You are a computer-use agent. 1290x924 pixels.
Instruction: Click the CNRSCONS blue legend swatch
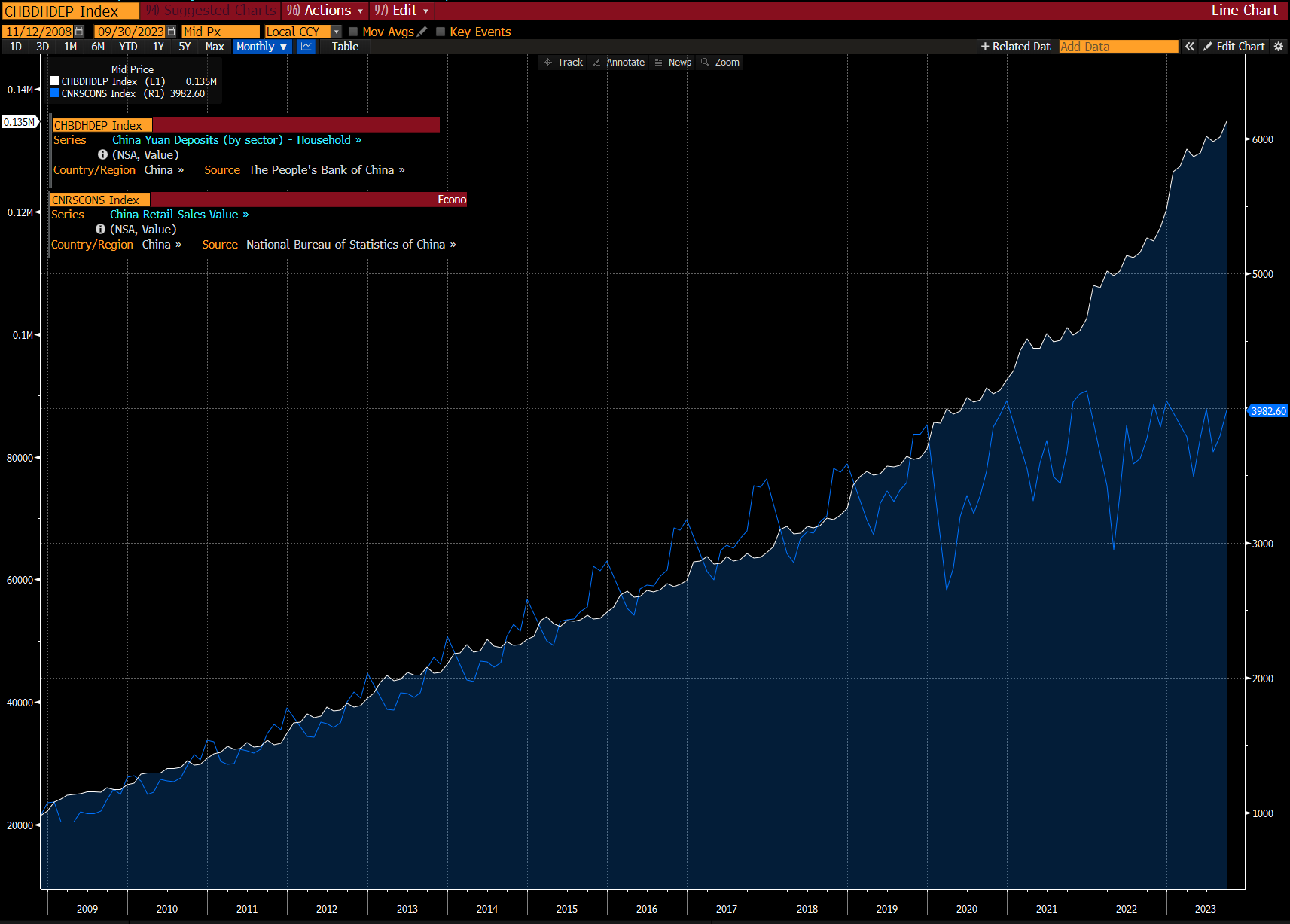pyautogui.click(x=54, y=93)
